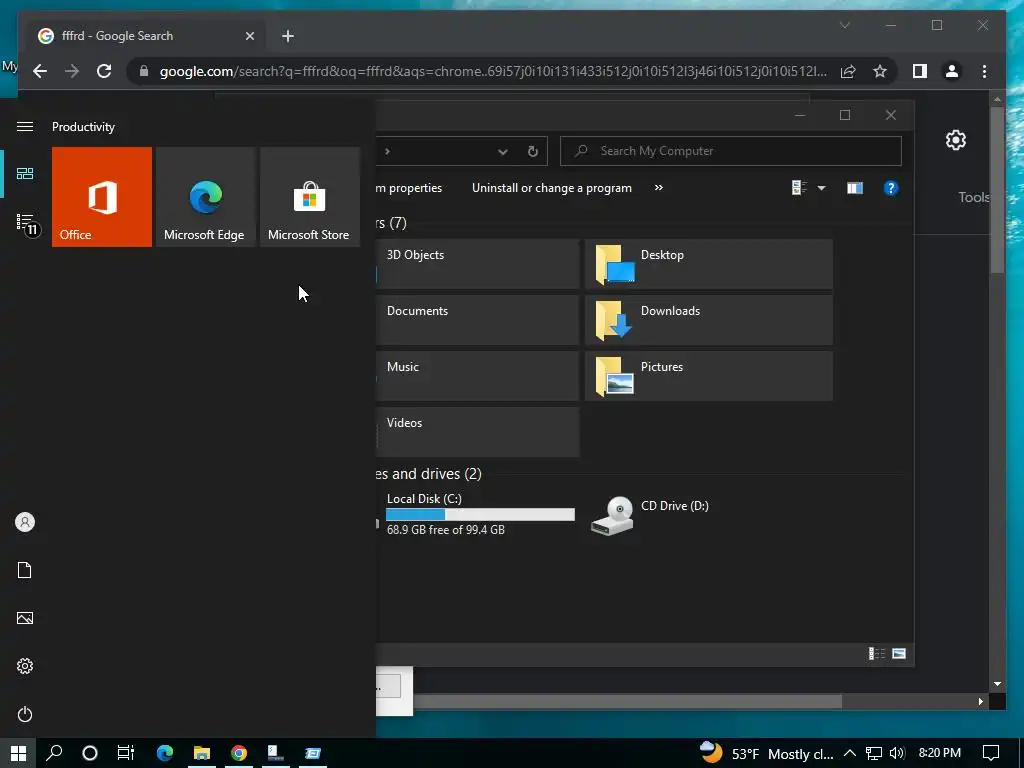Launch Microsoft Edge tile

pos(205,197)
